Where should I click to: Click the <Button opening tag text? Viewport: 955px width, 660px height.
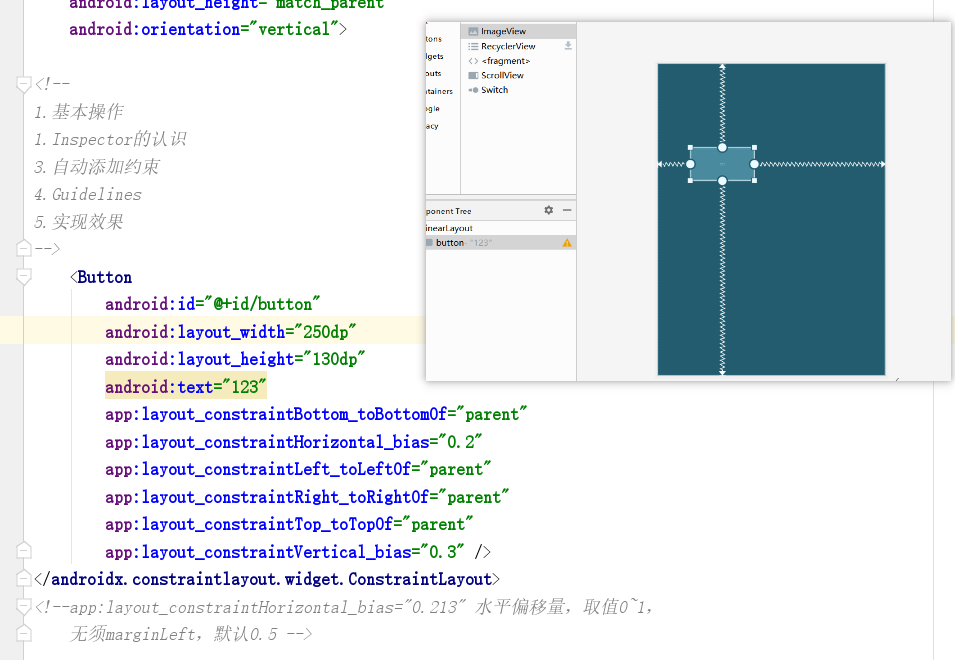coord(101,277)
